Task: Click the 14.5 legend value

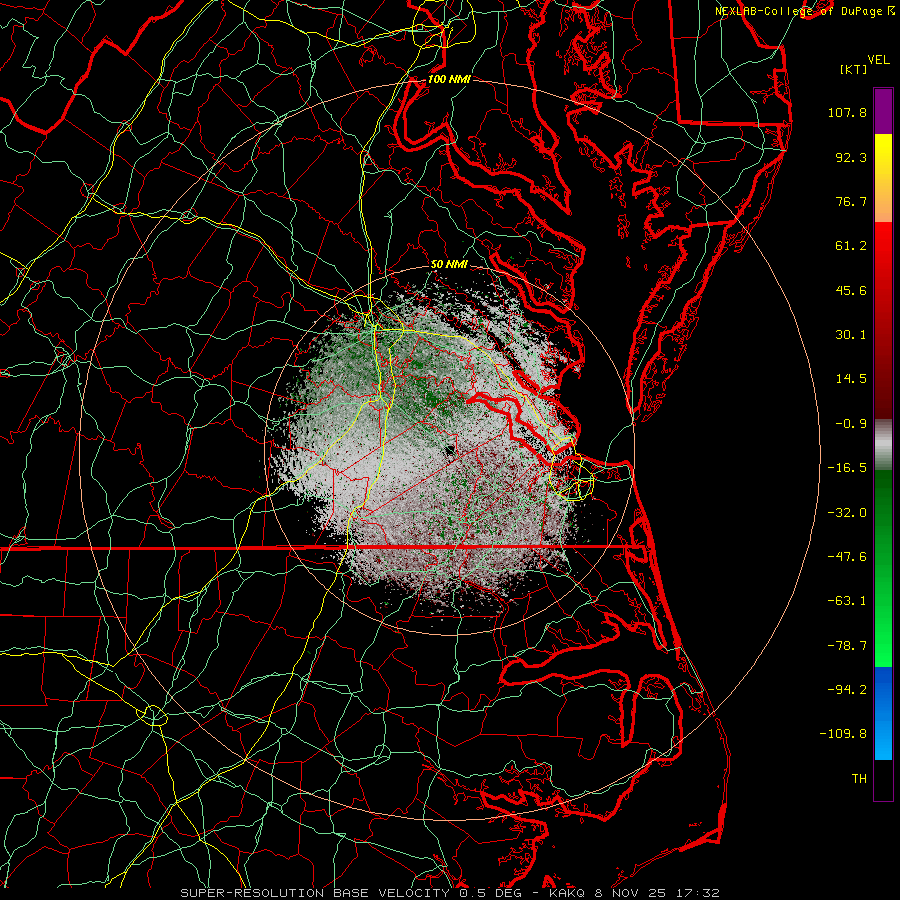Action: 851,379
